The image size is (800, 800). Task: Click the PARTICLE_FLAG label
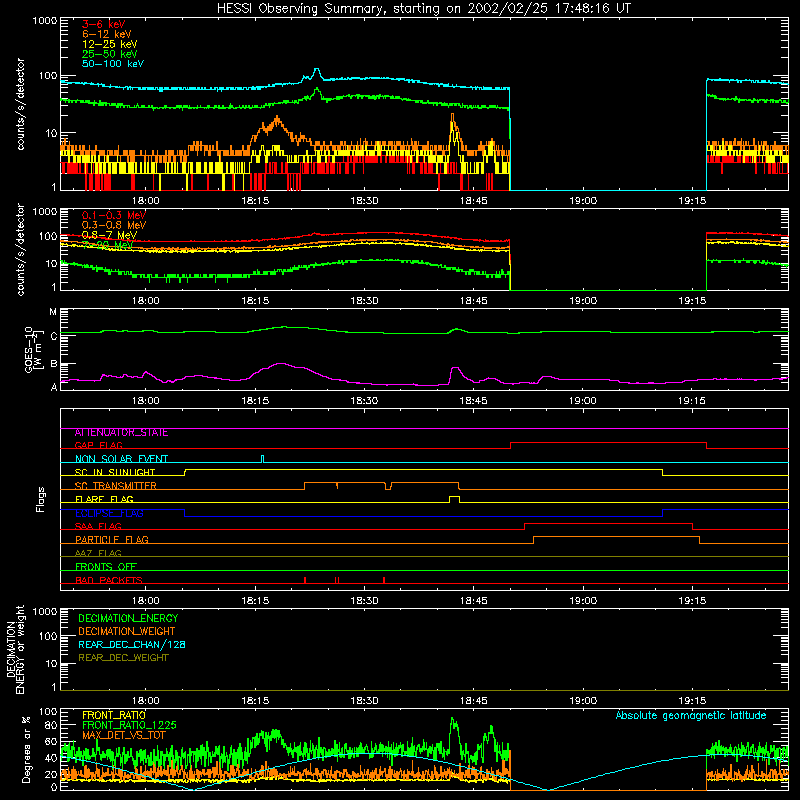pyautogui.click(x=112, y=540)
